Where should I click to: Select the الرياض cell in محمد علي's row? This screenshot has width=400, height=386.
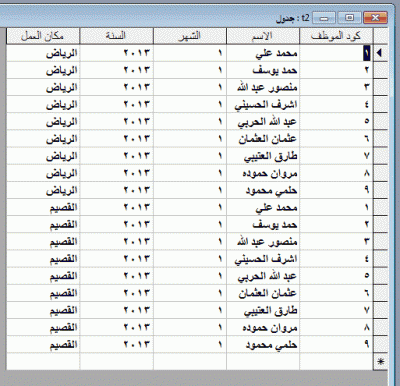[x=43, y=53]
